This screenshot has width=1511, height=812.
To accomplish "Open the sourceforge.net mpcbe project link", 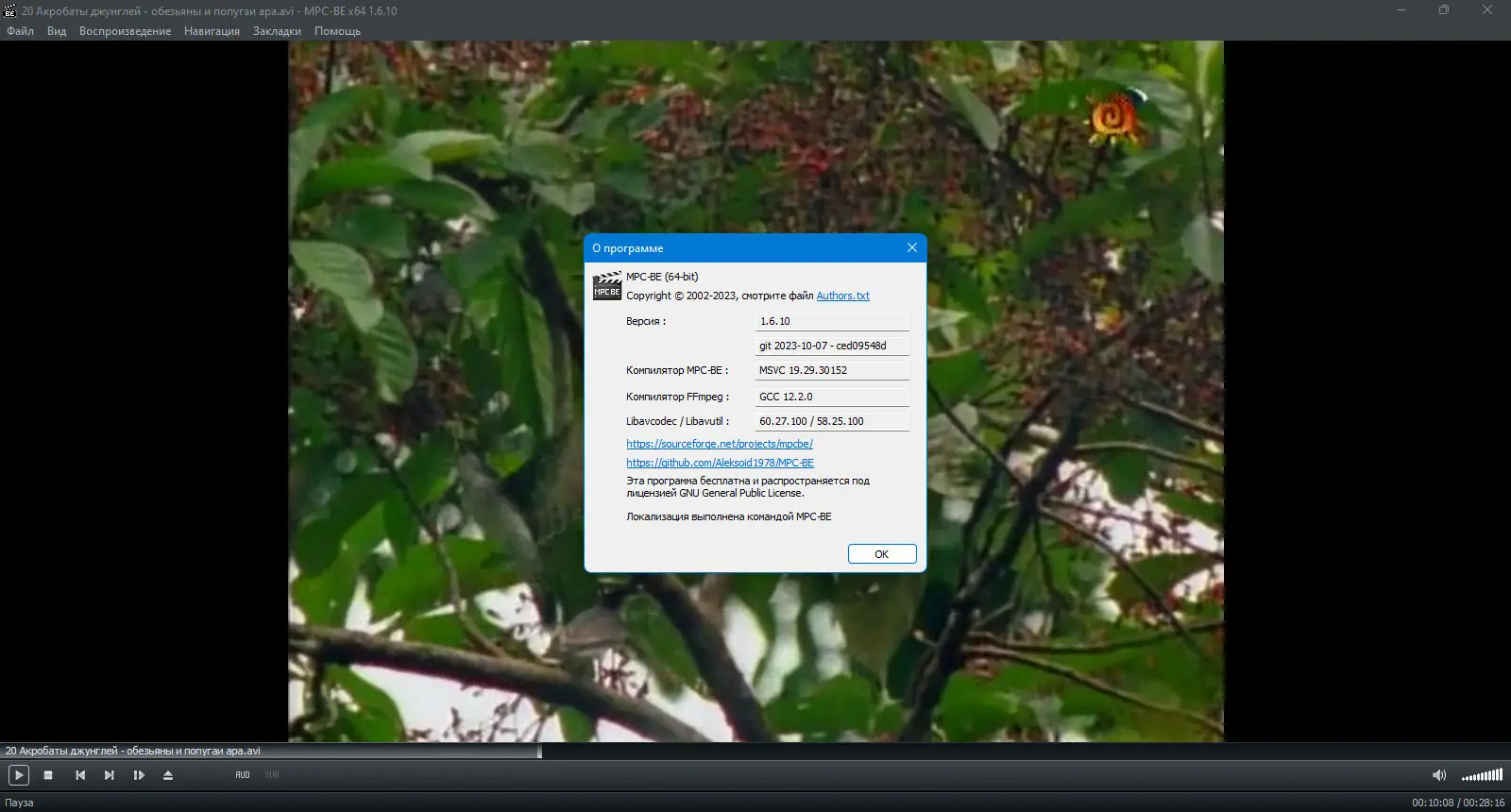I will (x=720, y=444).
